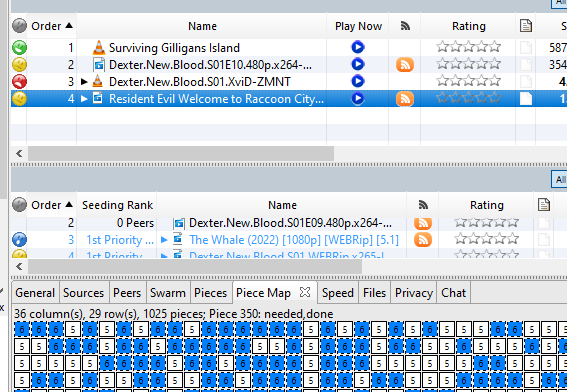
Task: Switch to the Speed tab
Action: tap(338, 293)
